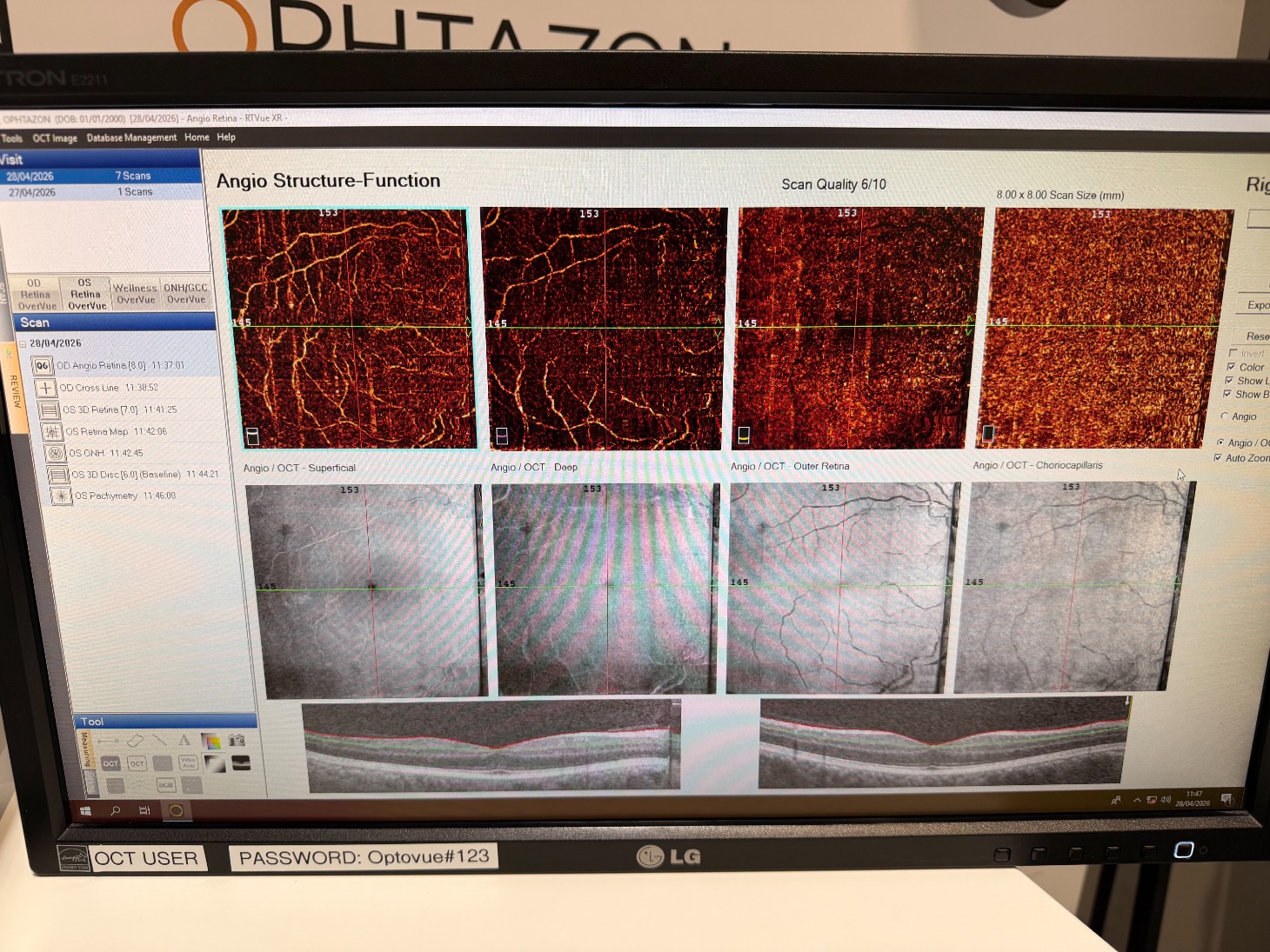Viewport: 1270px width, 952px height.
Task: Click the first dark OCT tool icon
Action: point(110,763)
